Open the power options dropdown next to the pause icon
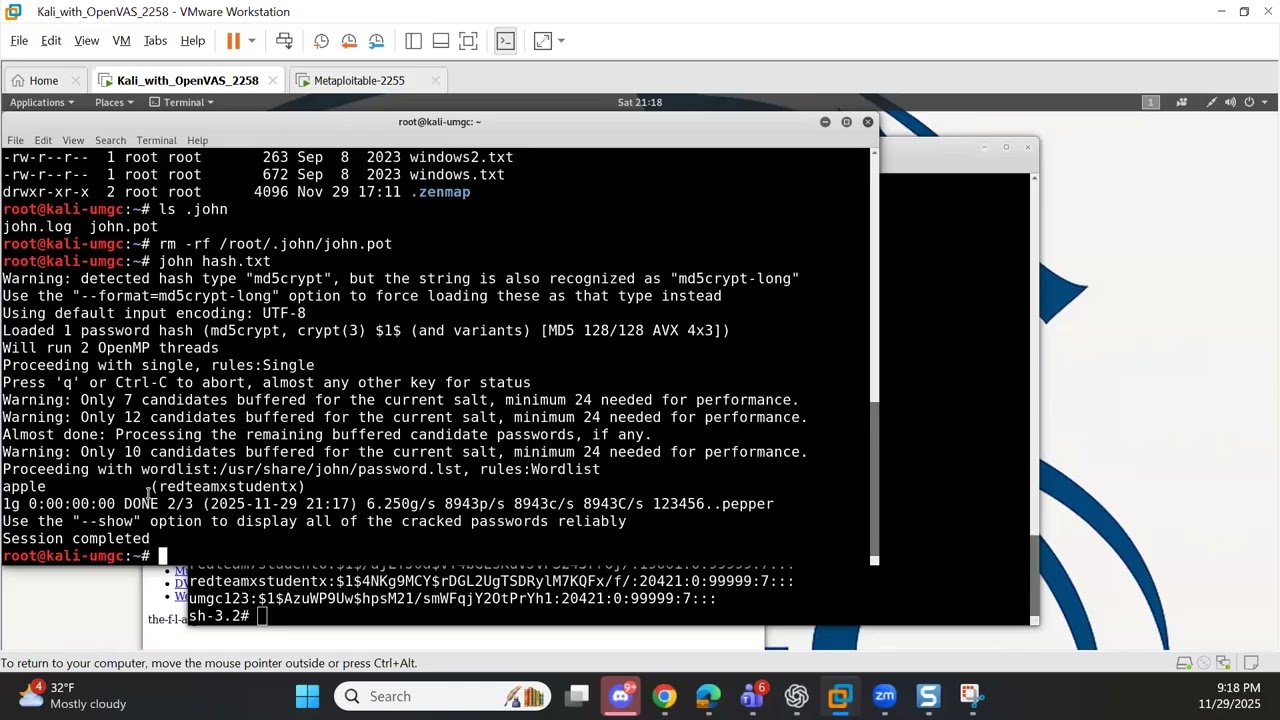The height and width of the screenshot is (720, 1280). point(252,41)
